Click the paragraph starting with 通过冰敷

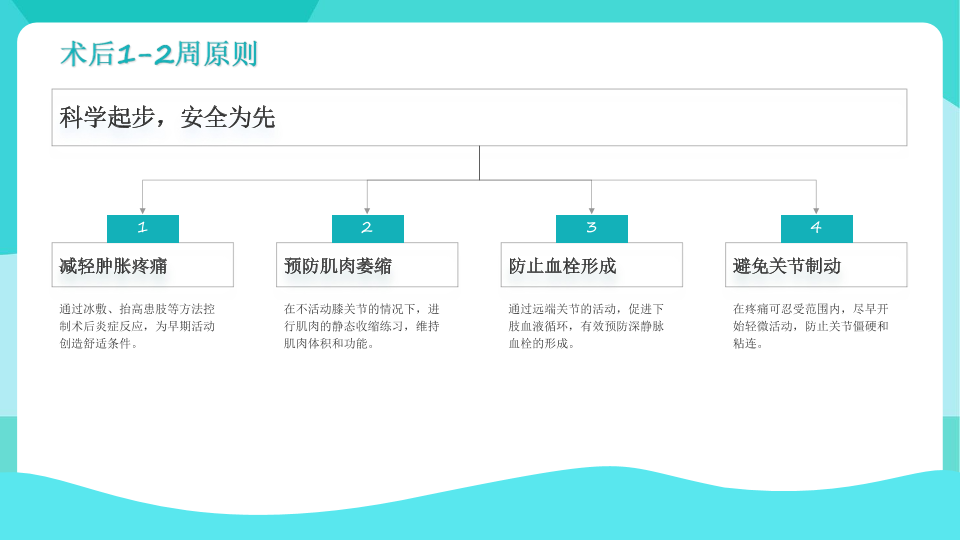tap(137, 326)
